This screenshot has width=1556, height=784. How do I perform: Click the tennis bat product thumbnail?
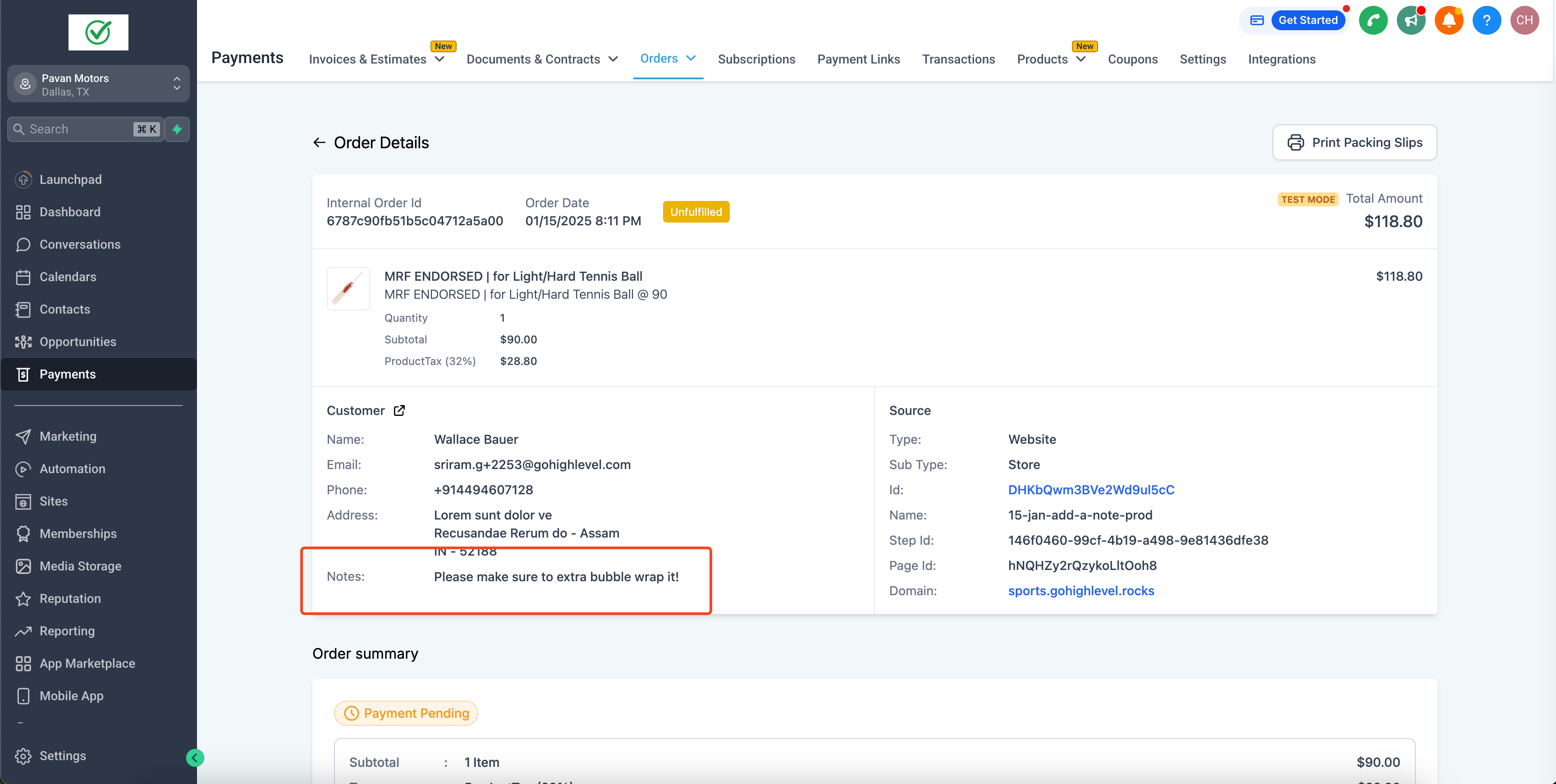tap(348, 288)
